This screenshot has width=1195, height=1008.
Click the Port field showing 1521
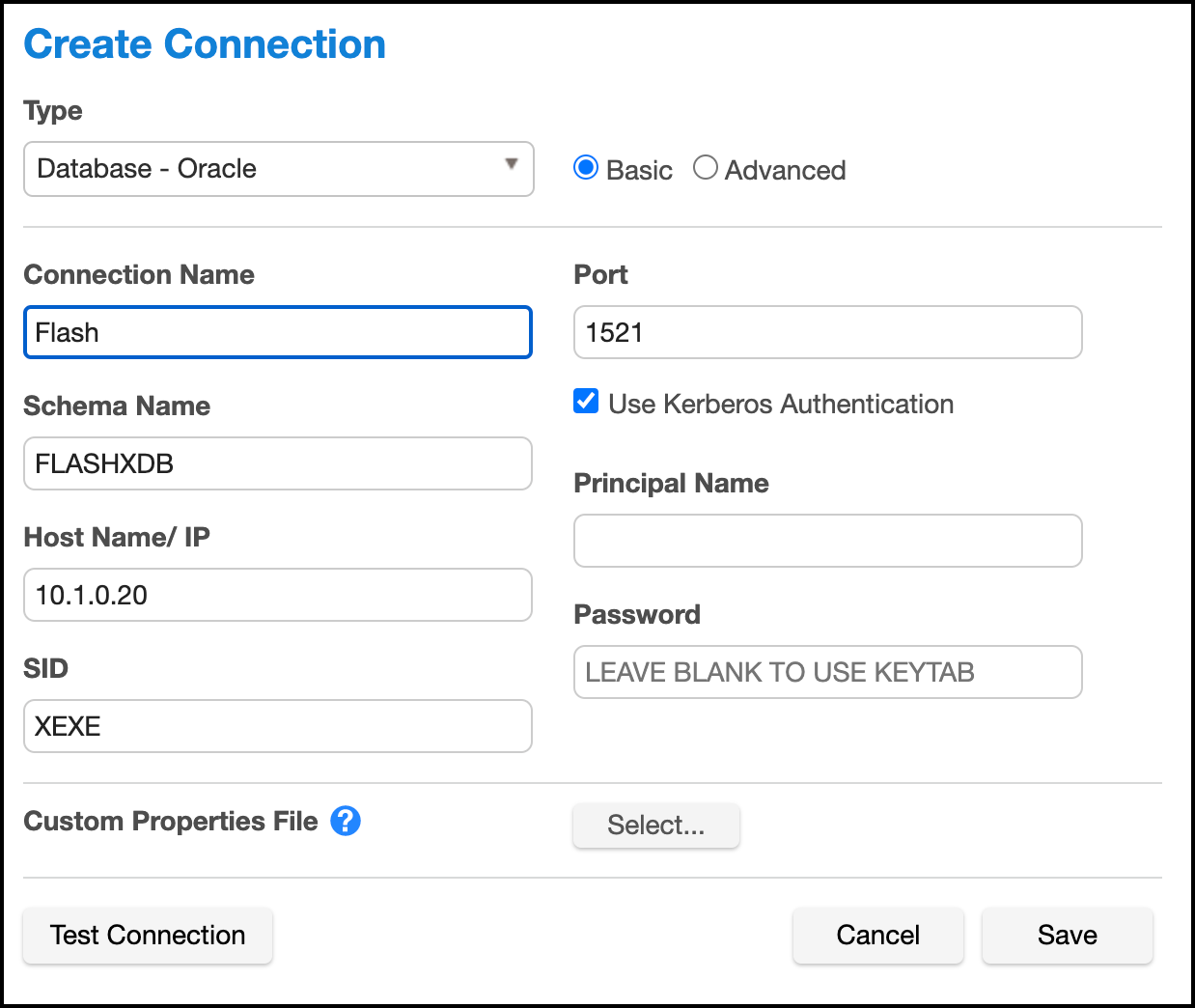point(827,333)
